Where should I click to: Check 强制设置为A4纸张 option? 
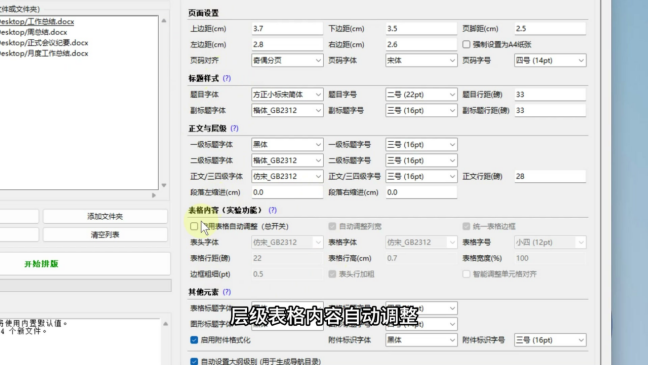pyautogui.click(x=466, y=44)
